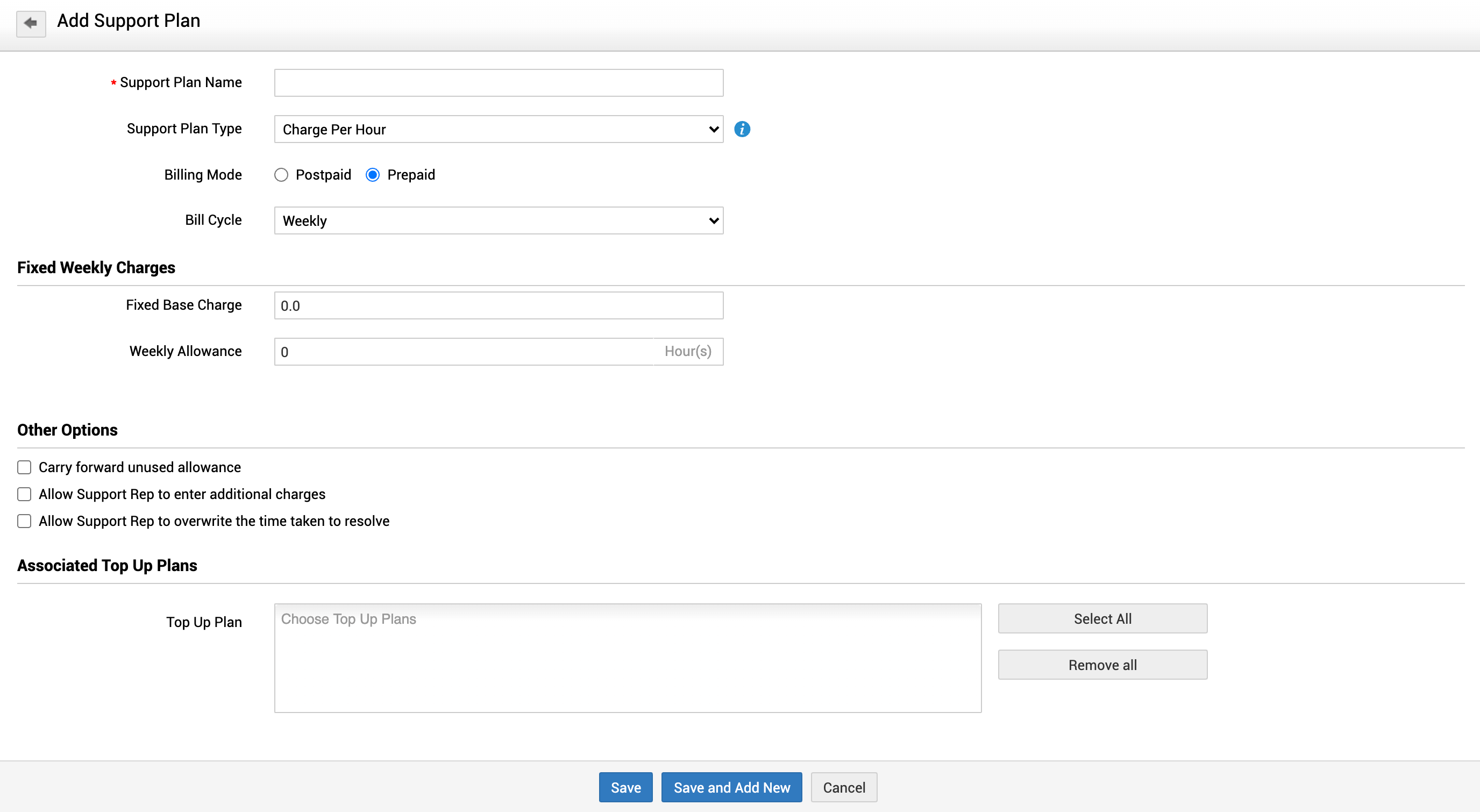Image resolution: width=1480 pixels, height=812 pixels.
Task: Cancel adding the support plan
Action: (843, 787)
